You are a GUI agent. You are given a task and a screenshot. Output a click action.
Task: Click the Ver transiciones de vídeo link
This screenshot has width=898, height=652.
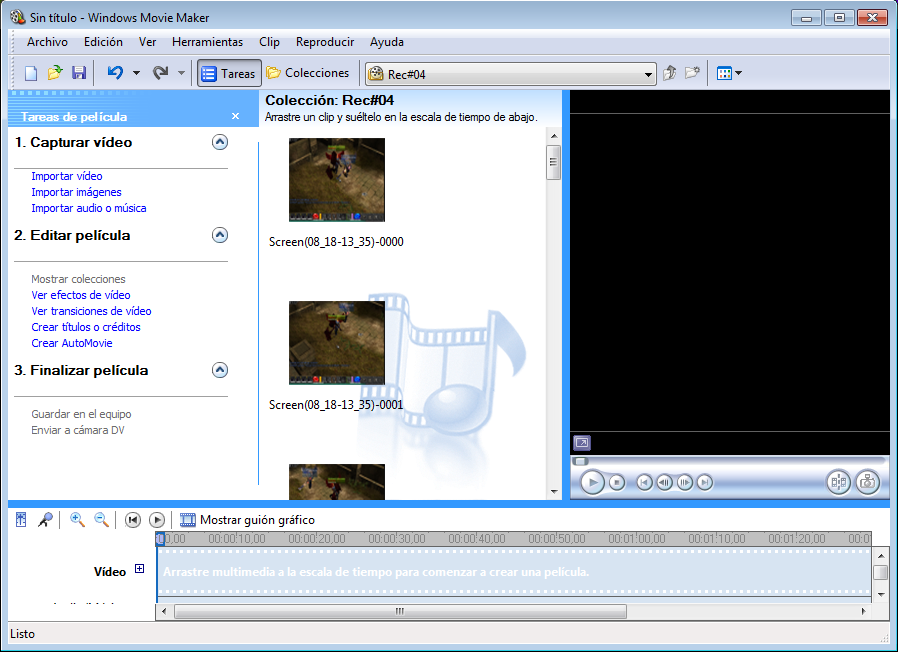91,311
